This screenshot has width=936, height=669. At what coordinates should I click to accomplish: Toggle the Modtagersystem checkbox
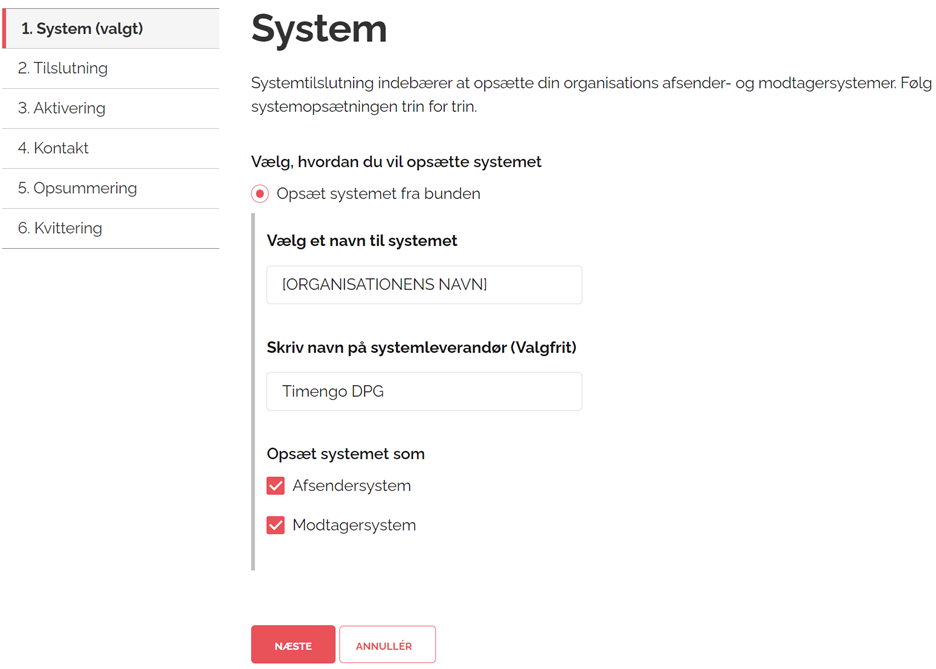coord(276,526)
